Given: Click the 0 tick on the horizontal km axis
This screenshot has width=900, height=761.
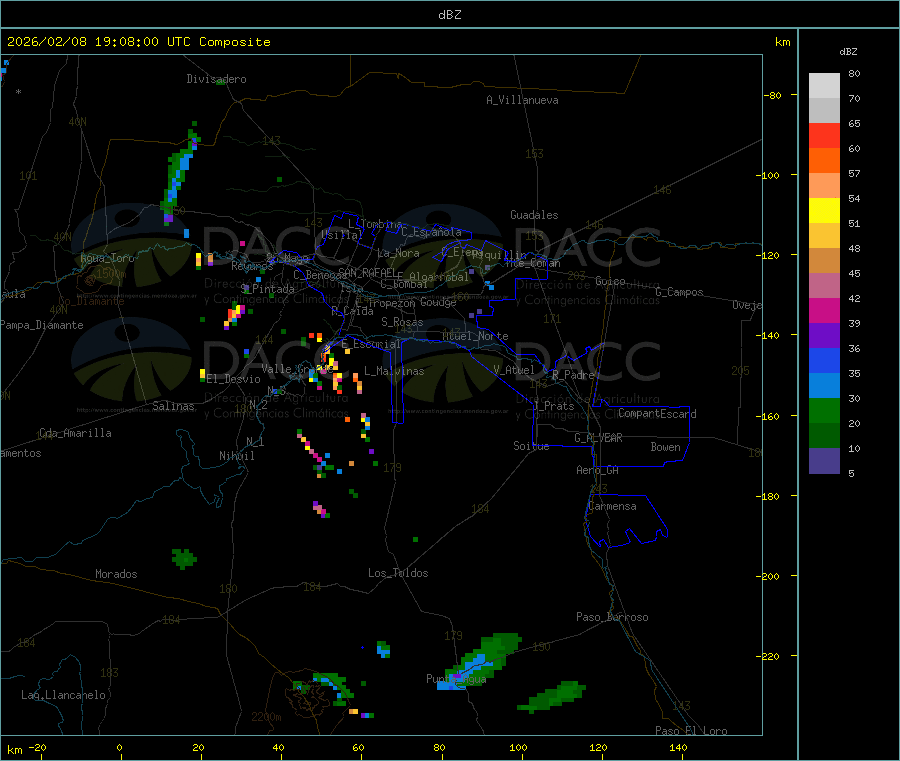Looking at the screenshot, I should (x=119, y=747).
